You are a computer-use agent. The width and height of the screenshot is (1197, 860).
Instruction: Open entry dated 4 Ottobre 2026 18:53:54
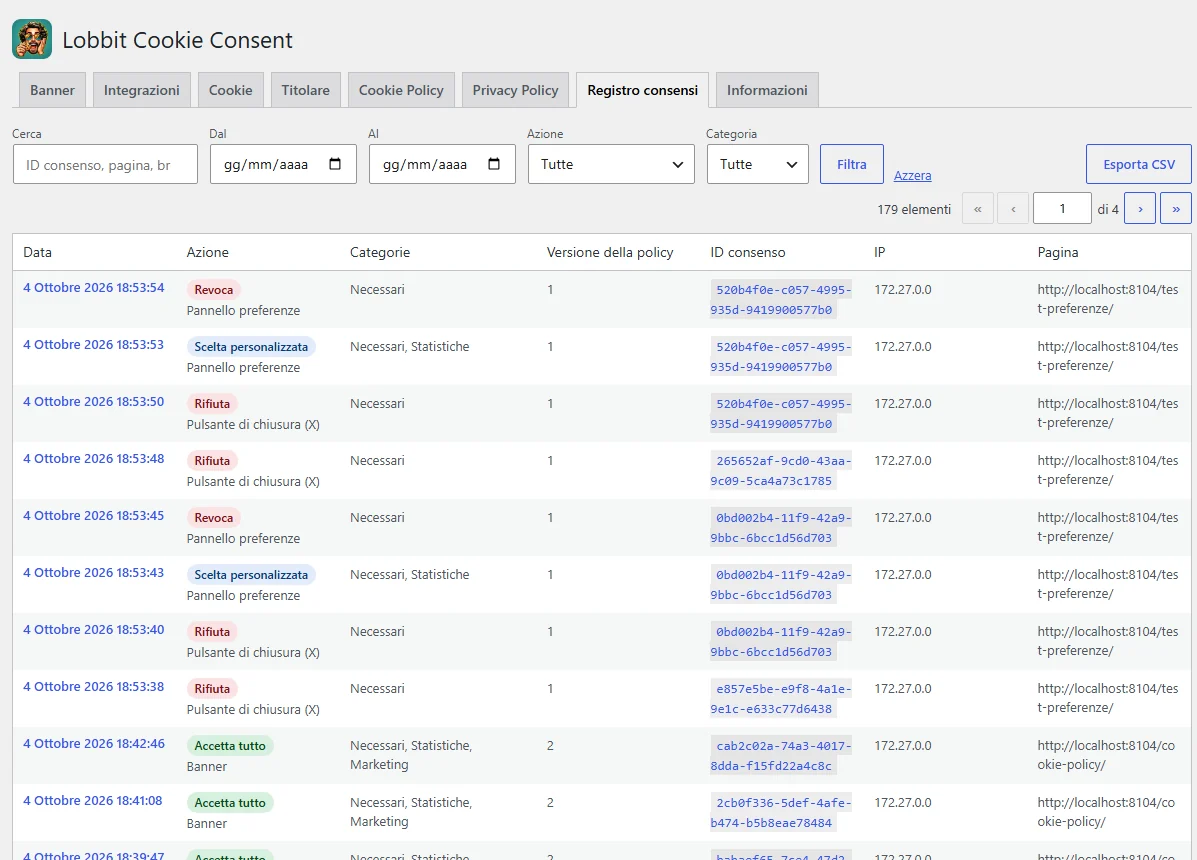[94, 288]
